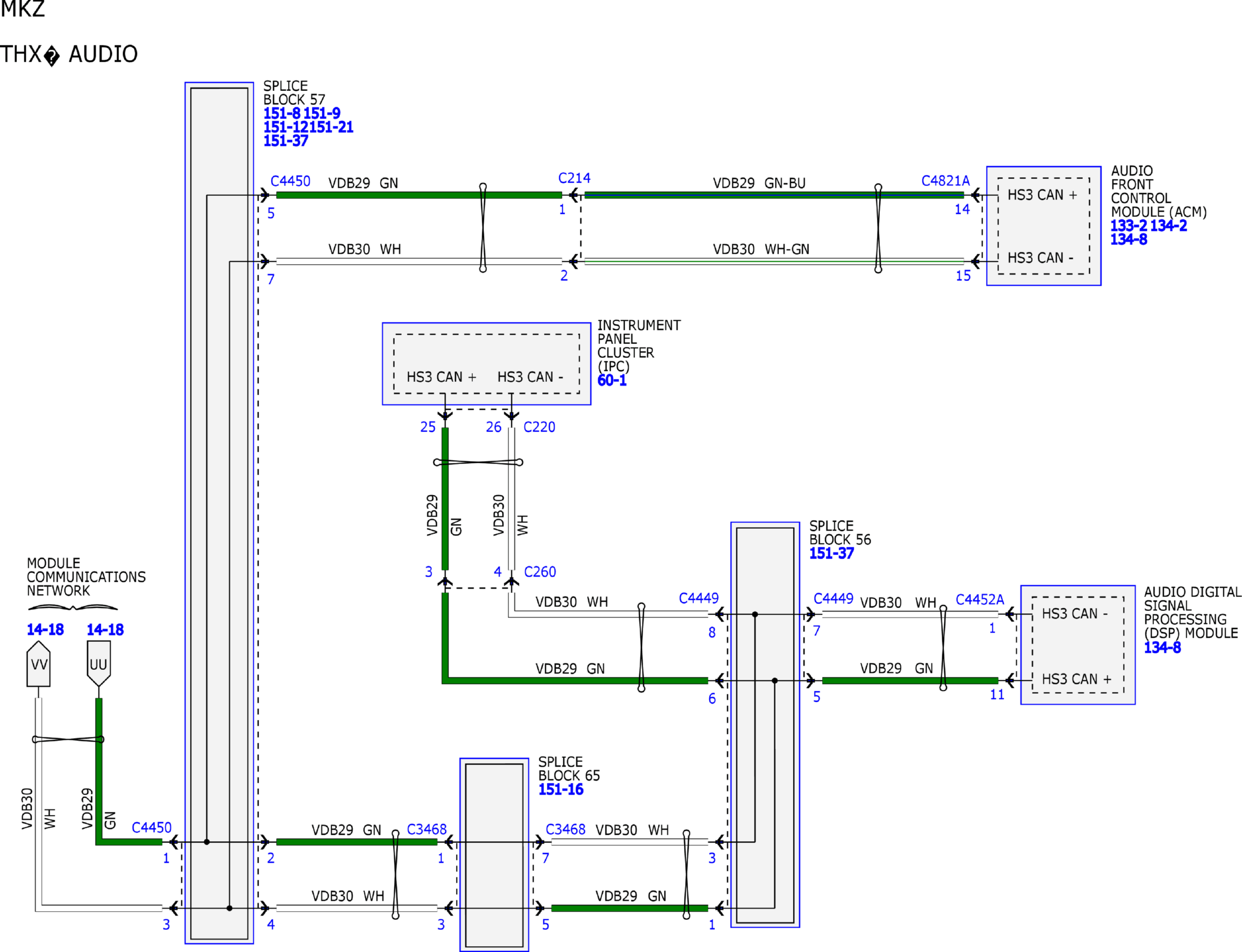The height and width of the screenshot is (952, 1242).
Task: Click HS3 CAN + inside the IPC box
Action: pyautogui.click(x=441, y=377)
